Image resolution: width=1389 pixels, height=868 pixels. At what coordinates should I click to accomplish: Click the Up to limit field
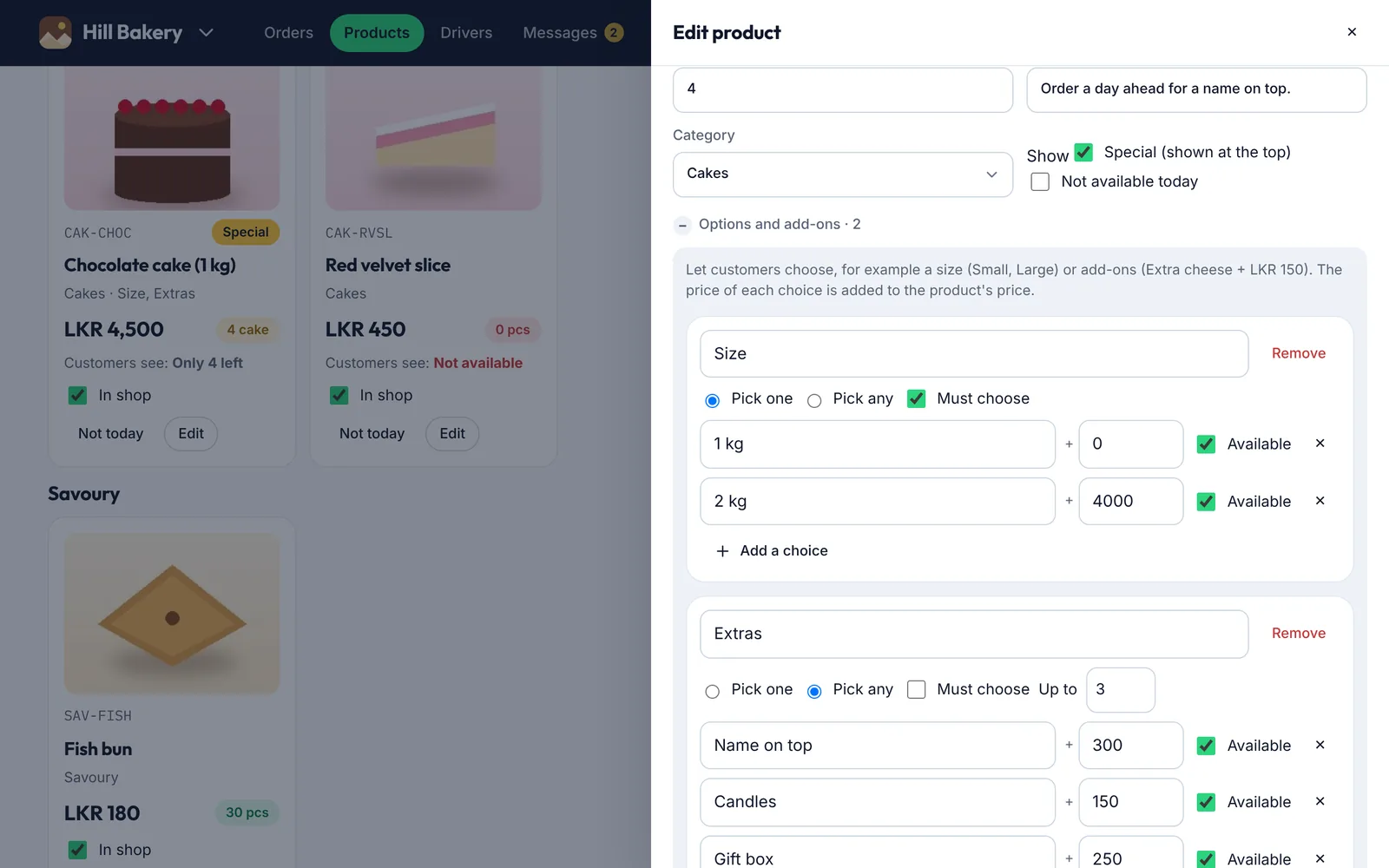click(x=1120, y=690)
